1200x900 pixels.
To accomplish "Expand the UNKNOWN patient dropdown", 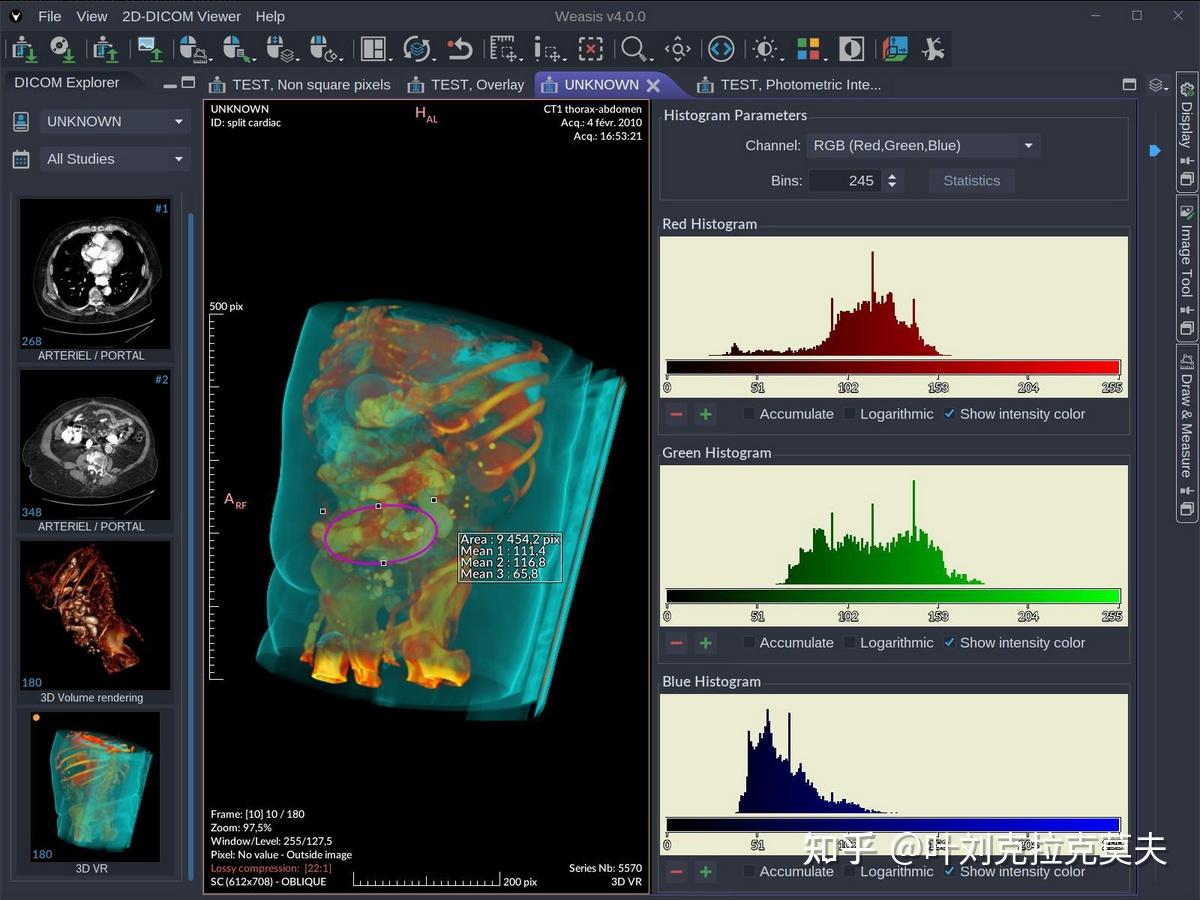I will tap(114, 122).
